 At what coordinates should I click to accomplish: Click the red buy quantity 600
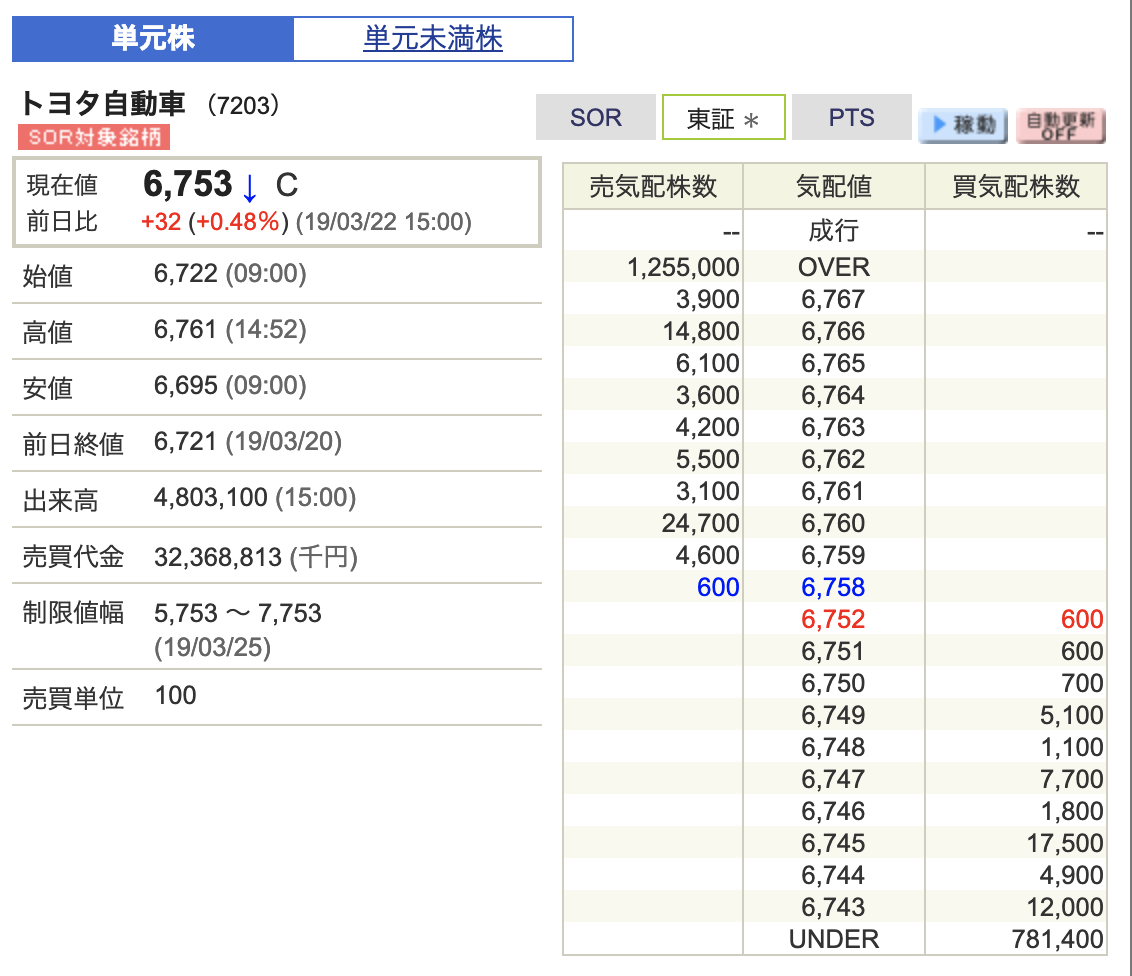click(x=1082, y=619)
